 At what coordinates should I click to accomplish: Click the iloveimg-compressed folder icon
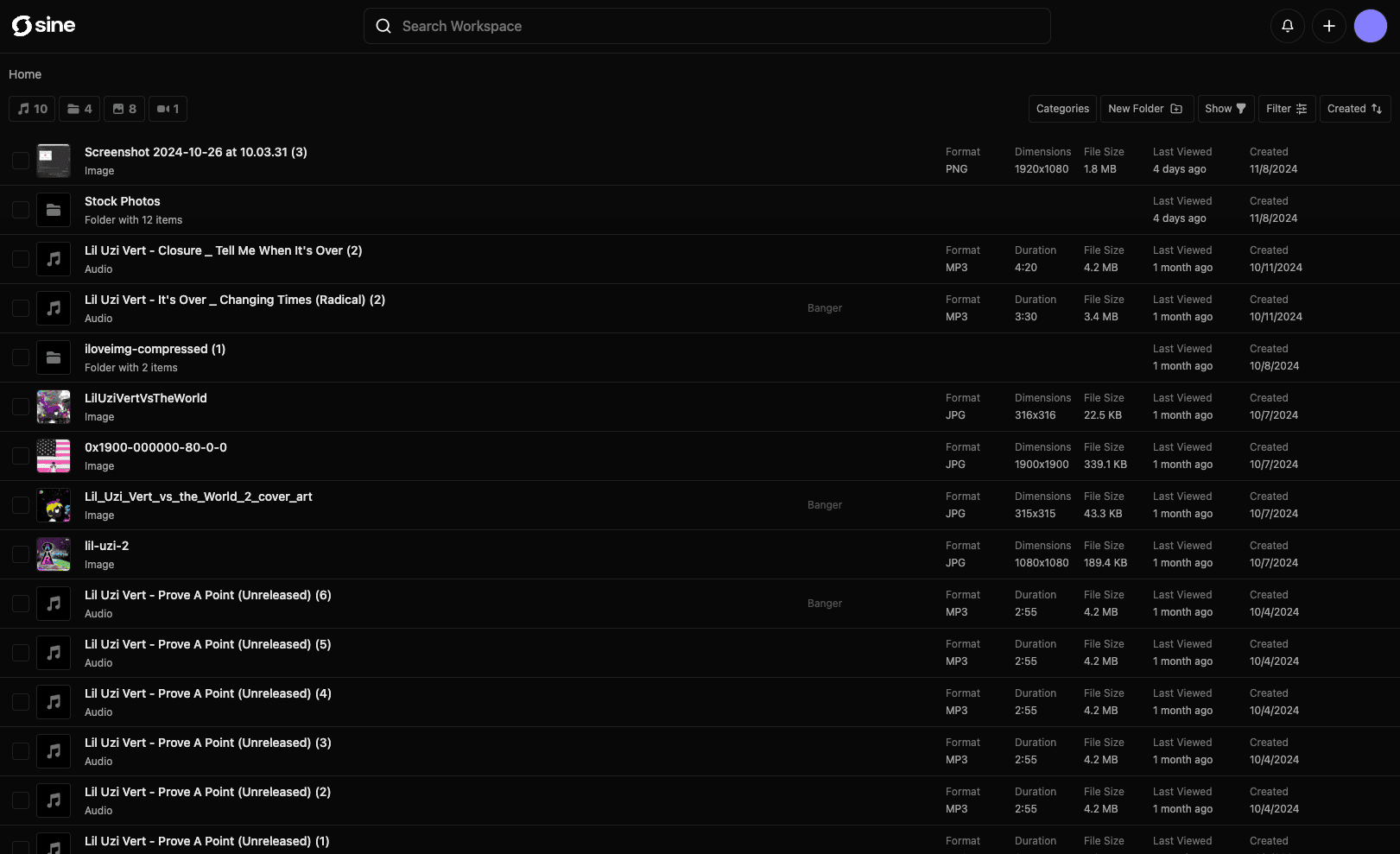tap(54, 357)
